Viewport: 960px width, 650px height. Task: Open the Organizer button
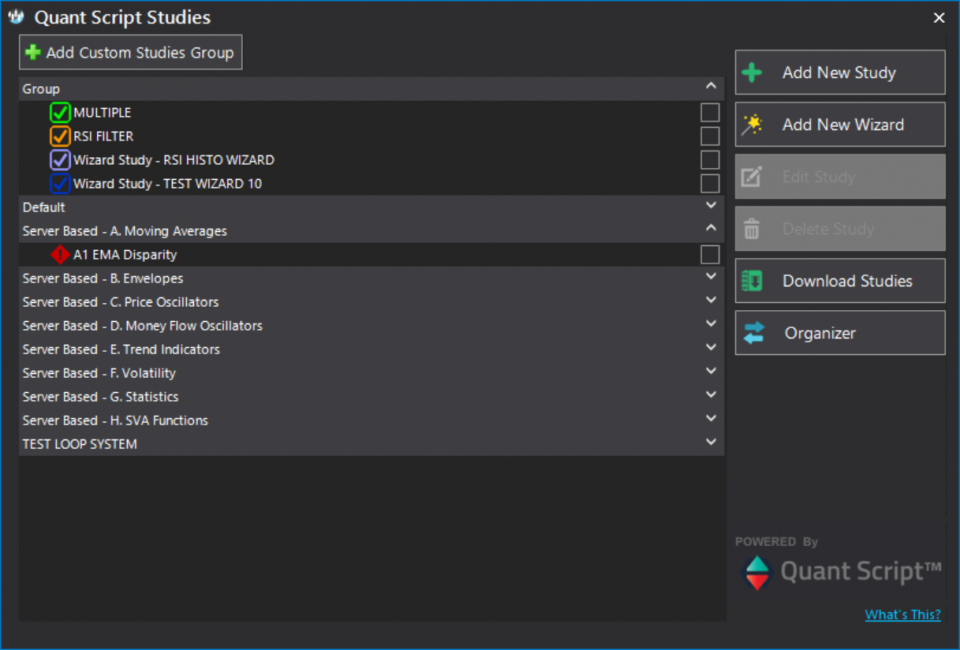pyautogui.click(x=840, y=333)
